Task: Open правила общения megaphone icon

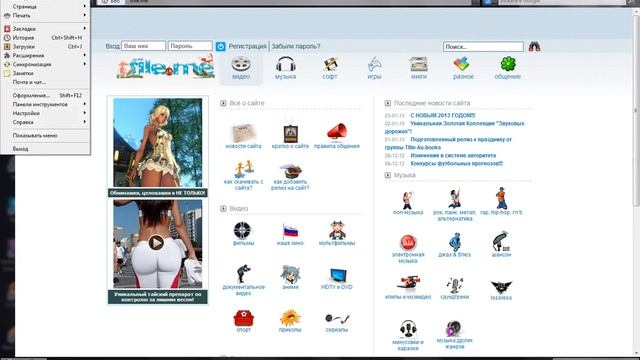Action: pos(337,132)
